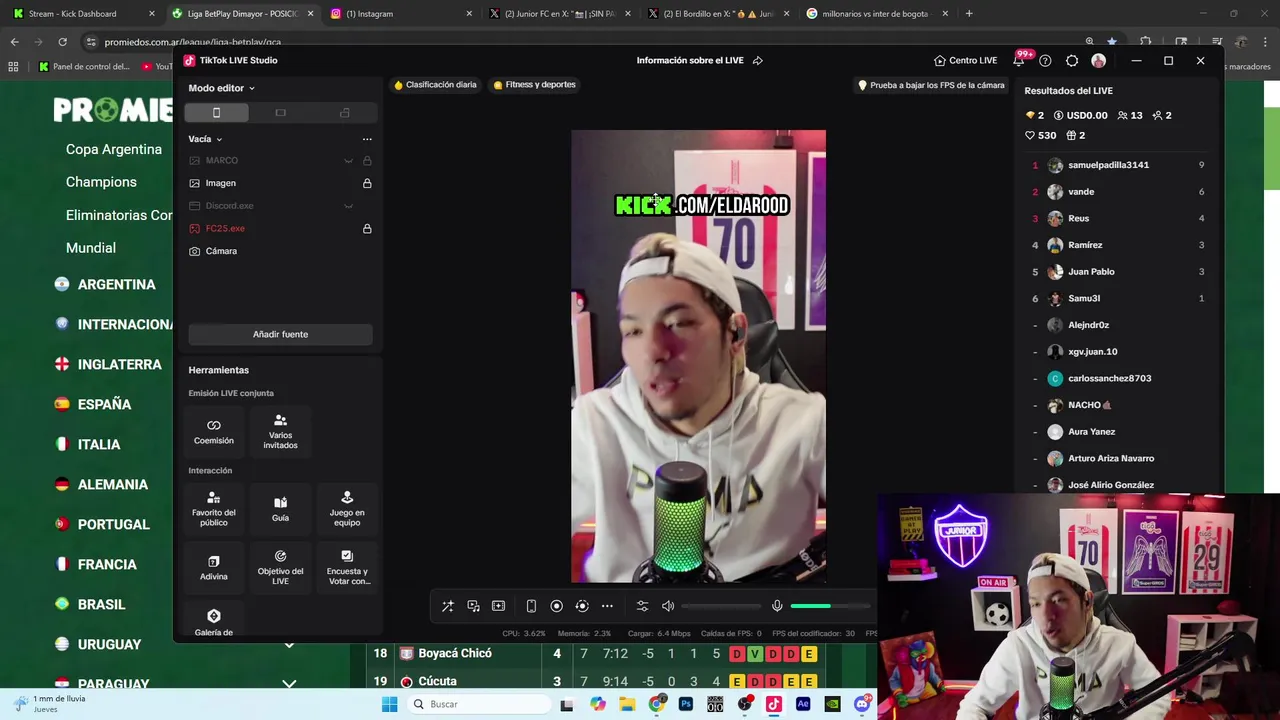
Task: Toggle visibility of the MARCO source
Action: click(348, 161)
